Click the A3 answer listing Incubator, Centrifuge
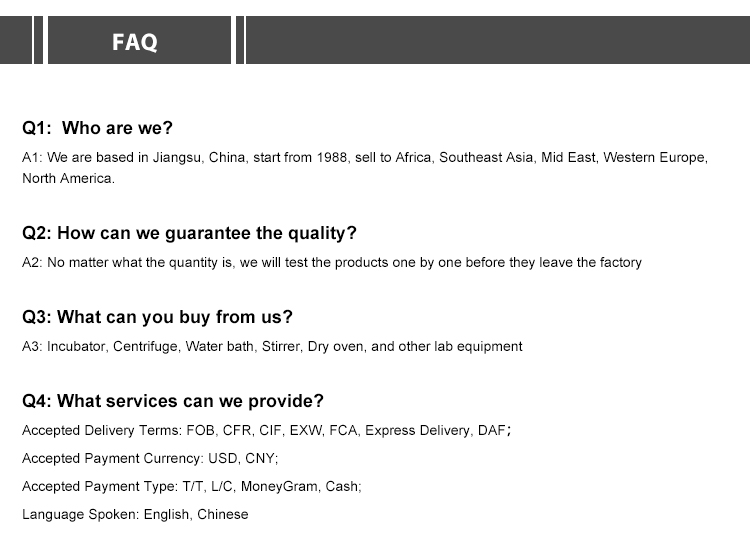This screenshot has width=750, height=542. click(272, 346)
